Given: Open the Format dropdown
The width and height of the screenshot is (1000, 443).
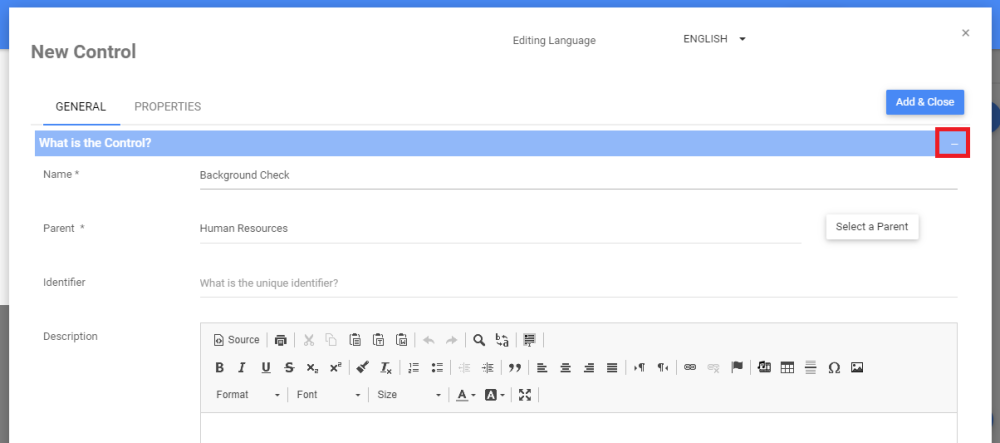Looking at the screenshot, I should click(248, 395).
